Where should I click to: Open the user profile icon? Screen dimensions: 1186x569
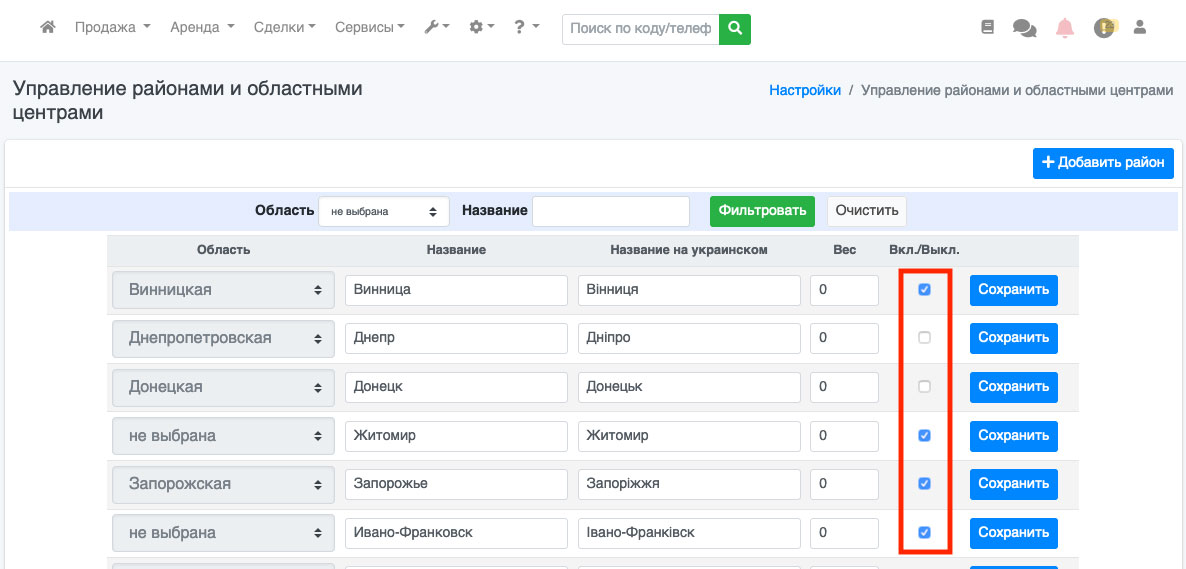coord(1139,28)
